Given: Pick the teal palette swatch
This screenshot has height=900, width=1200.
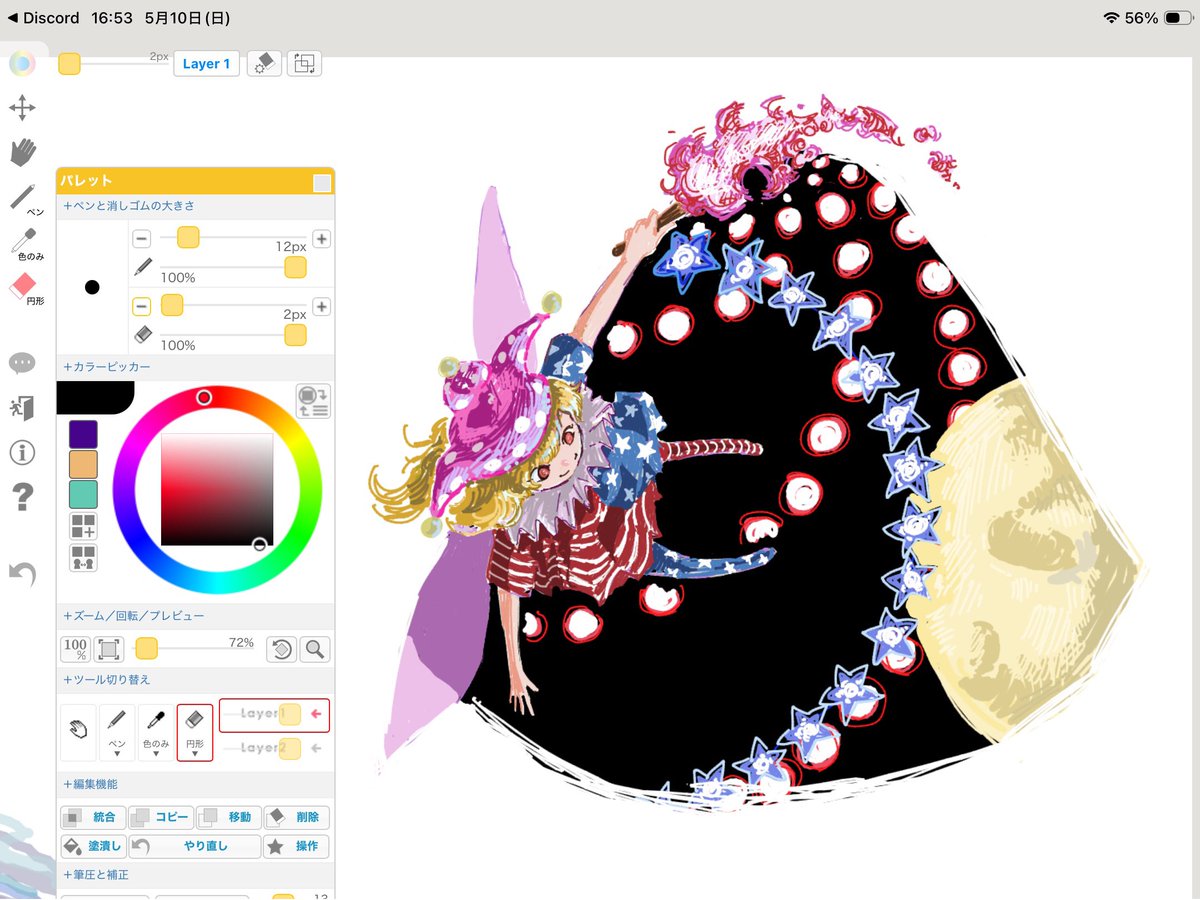Looking at the screenshot, I should pos(83,495).
